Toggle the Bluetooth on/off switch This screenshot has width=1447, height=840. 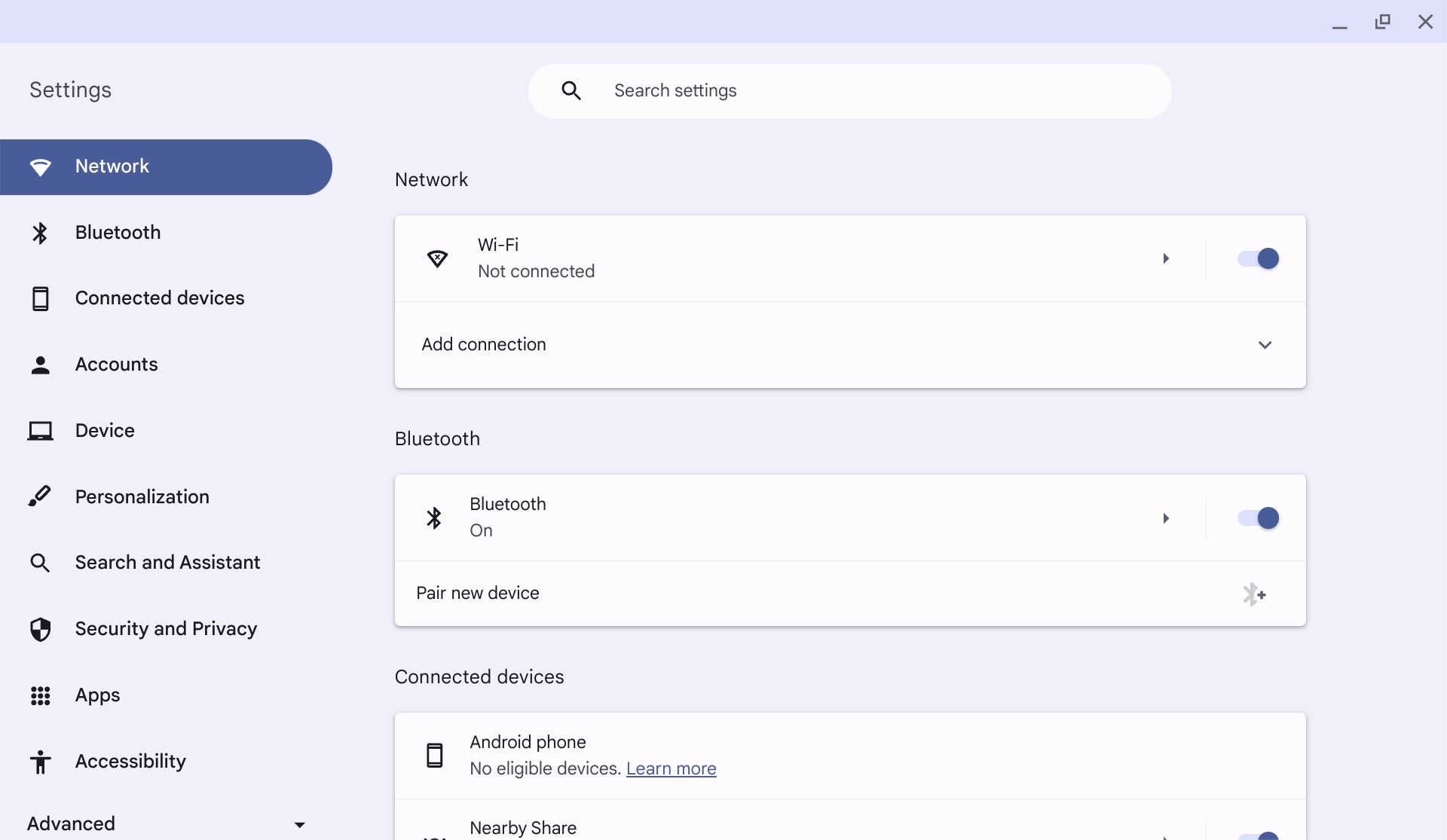tap(1257, 518)
